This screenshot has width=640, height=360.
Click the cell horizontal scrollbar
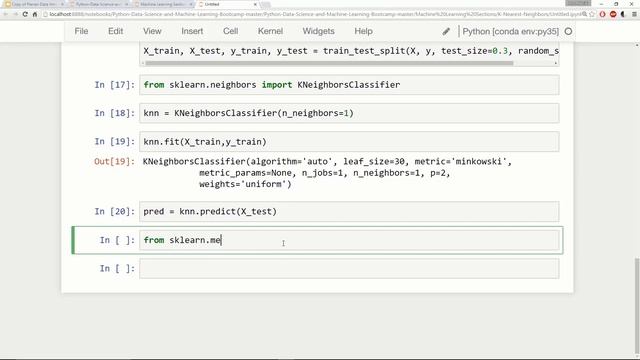329,63
